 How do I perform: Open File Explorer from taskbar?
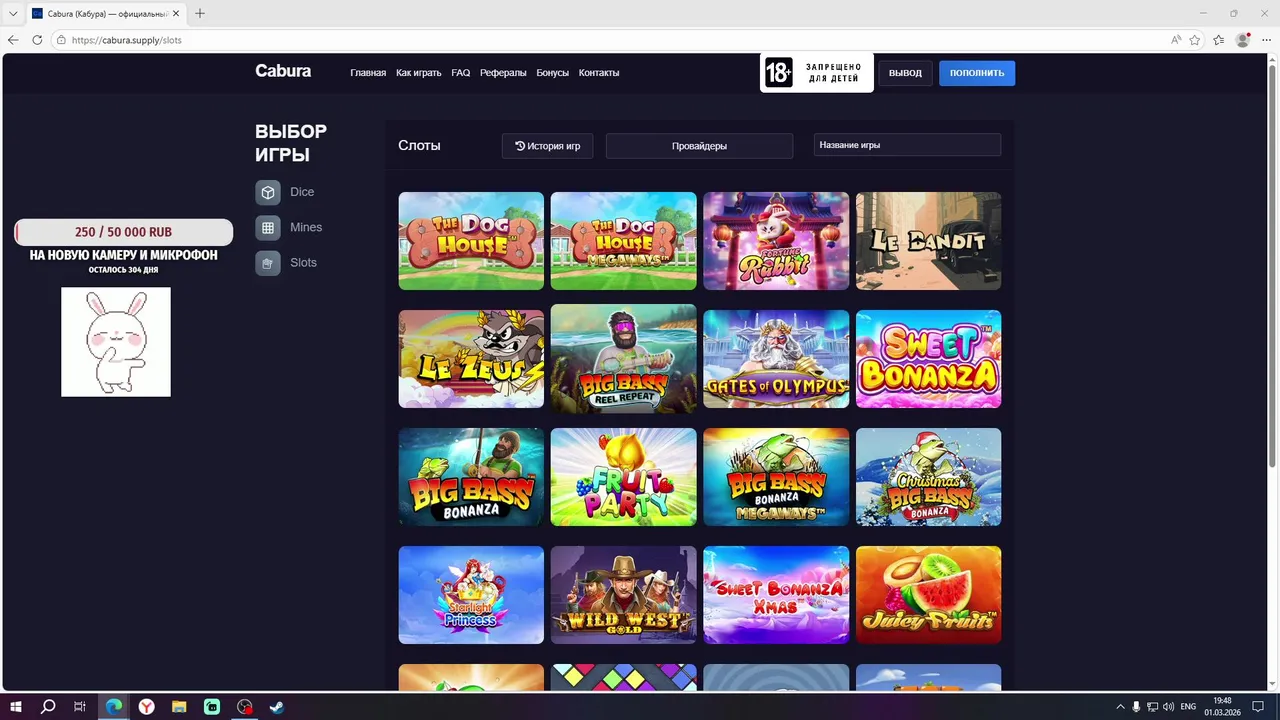(x=179, y=706)
